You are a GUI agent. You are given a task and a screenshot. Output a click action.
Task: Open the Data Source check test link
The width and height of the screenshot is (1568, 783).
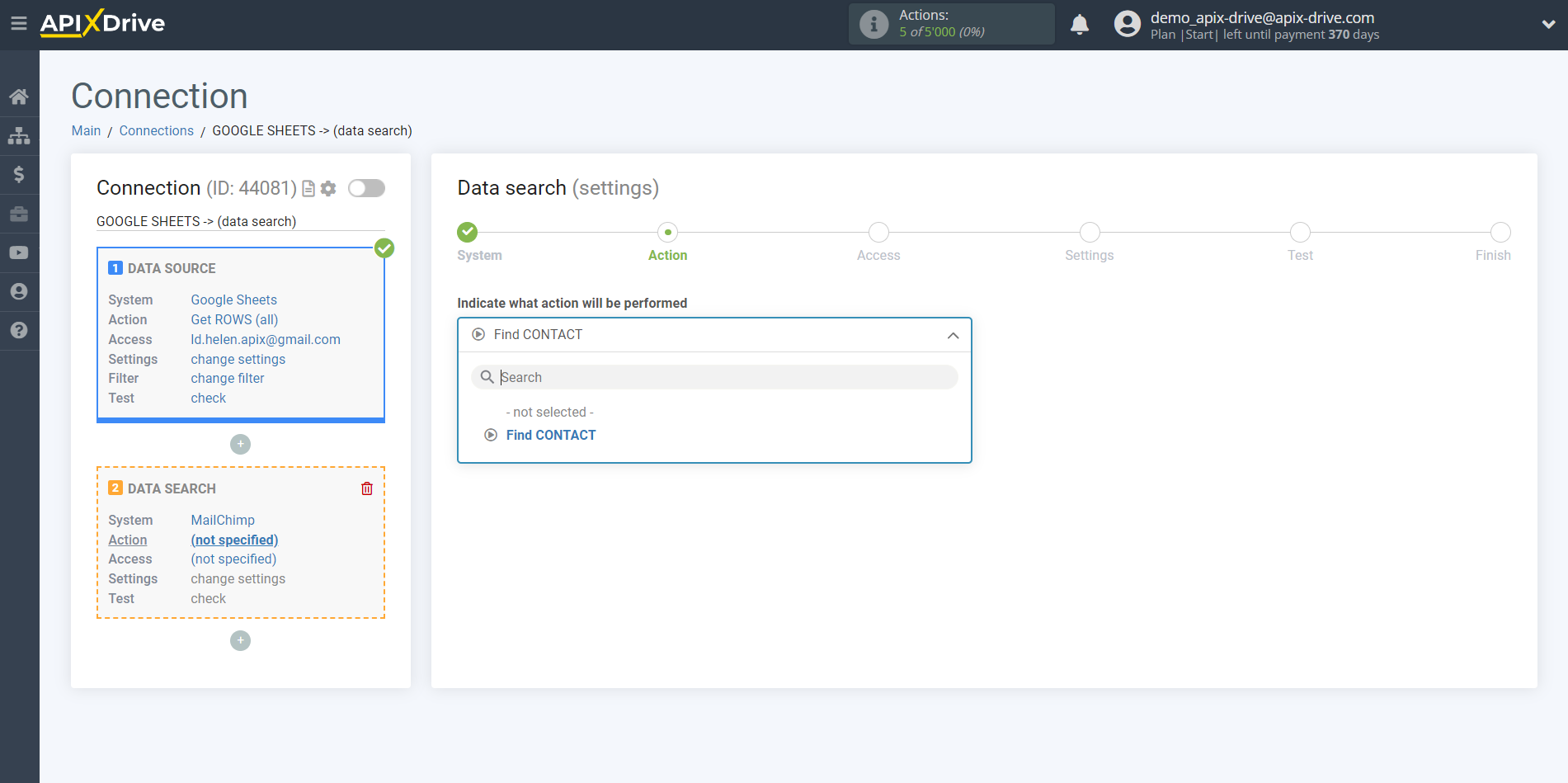(x=208, y=398)
